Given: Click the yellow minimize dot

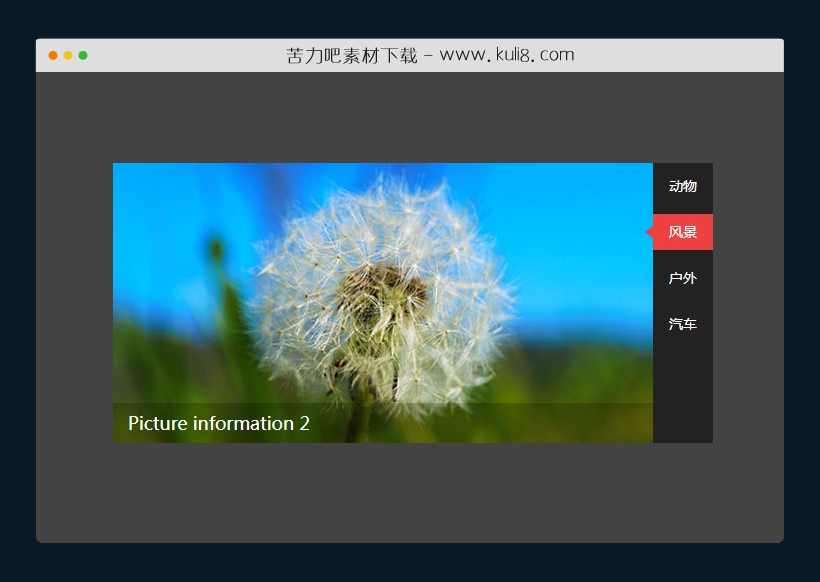Looking at the screenshot, I should (68, 55).
